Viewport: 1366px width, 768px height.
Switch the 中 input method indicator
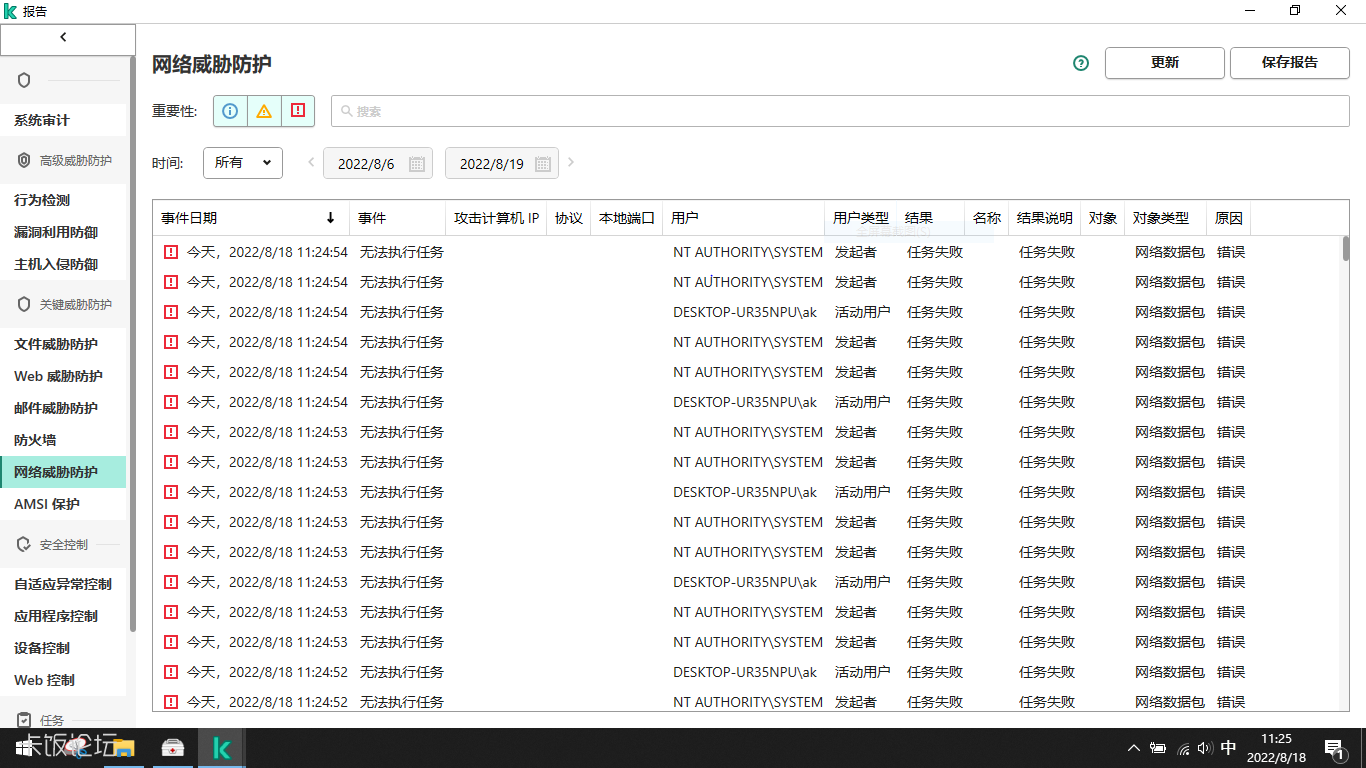(1229, 748)
